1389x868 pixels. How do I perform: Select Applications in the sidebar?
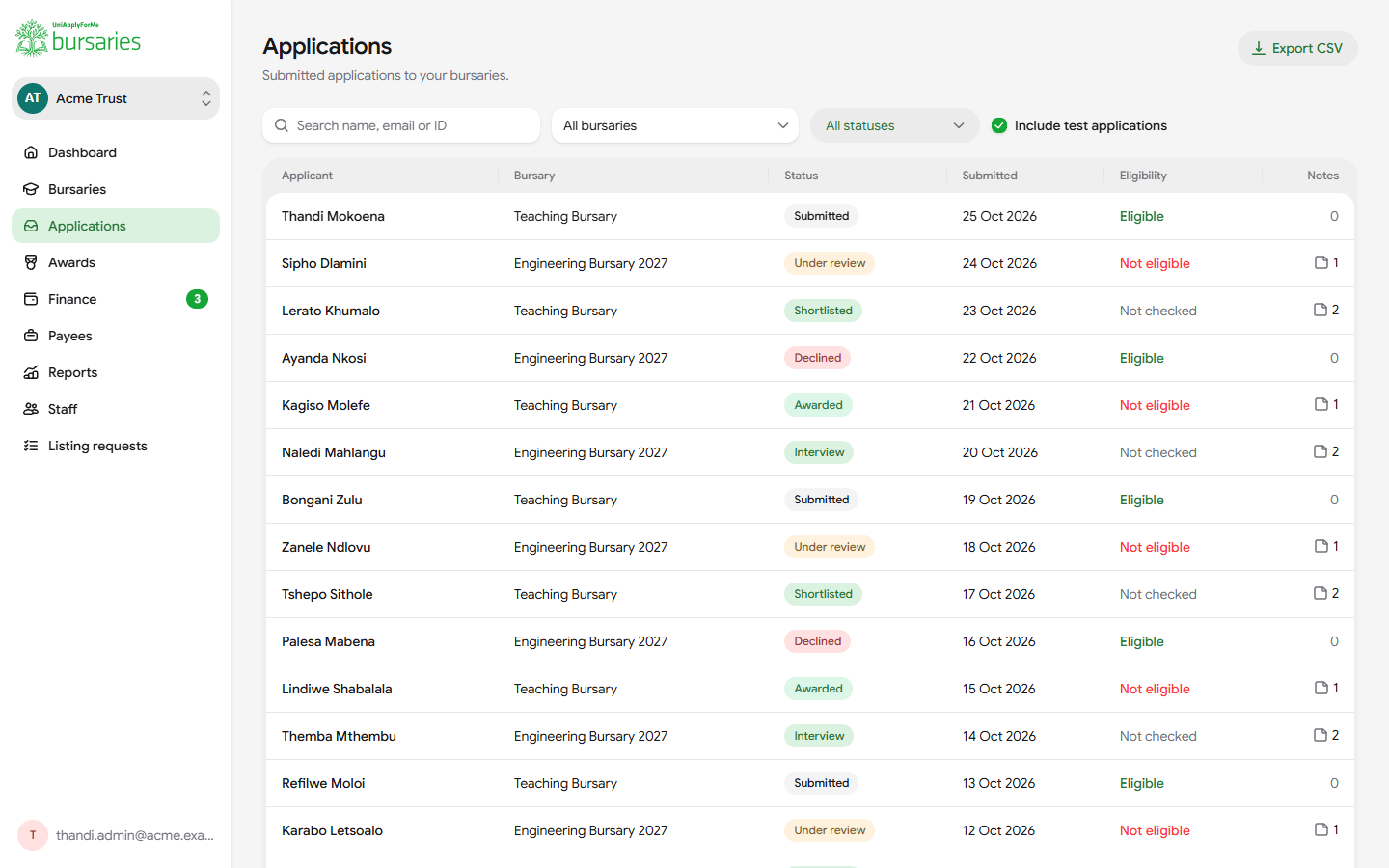pos(116,226)
